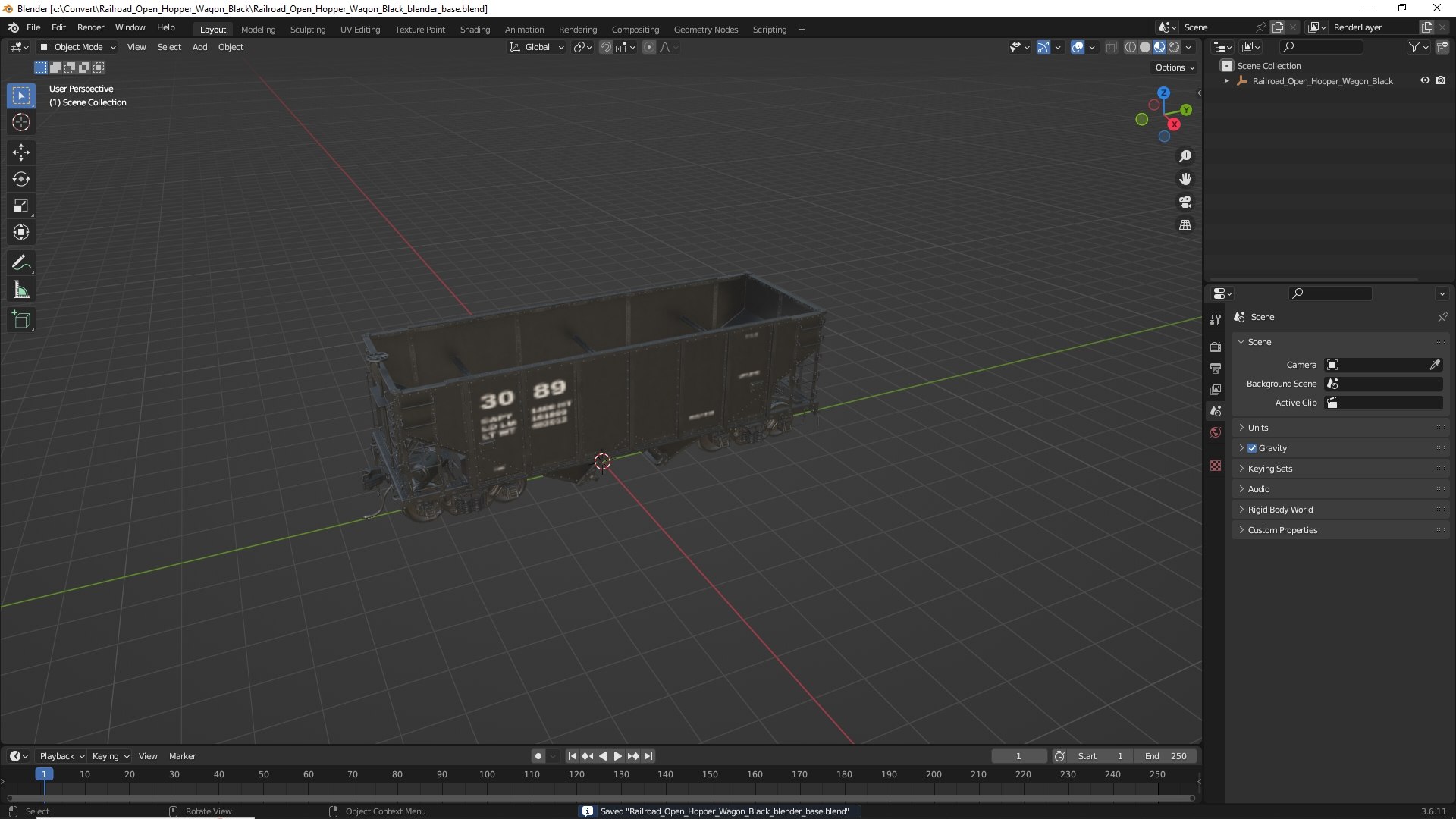This screenshot has width=1456, height=819.
Task: Open Global orientation dropdown
Action: pos(537,47)
